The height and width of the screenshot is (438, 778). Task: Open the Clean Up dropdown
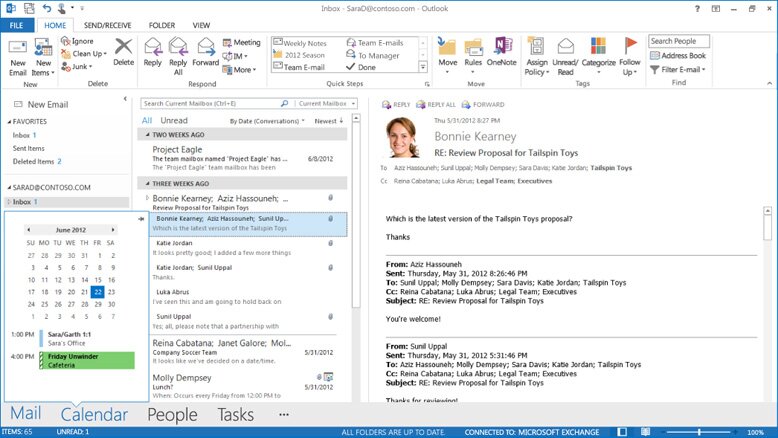point(84,54)
